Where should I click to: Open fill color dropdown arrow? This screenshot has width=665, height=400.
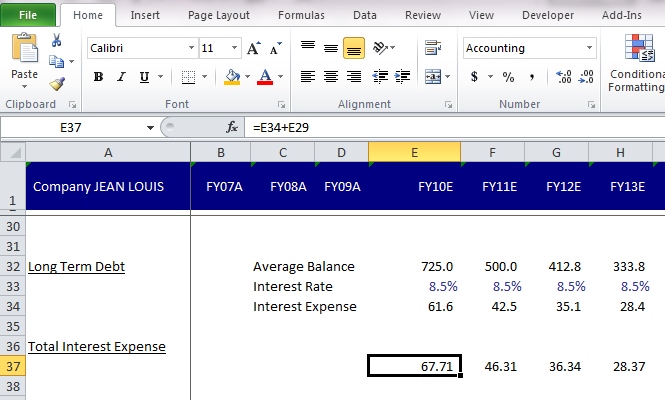pyautogui.click(x=247, y=77)
